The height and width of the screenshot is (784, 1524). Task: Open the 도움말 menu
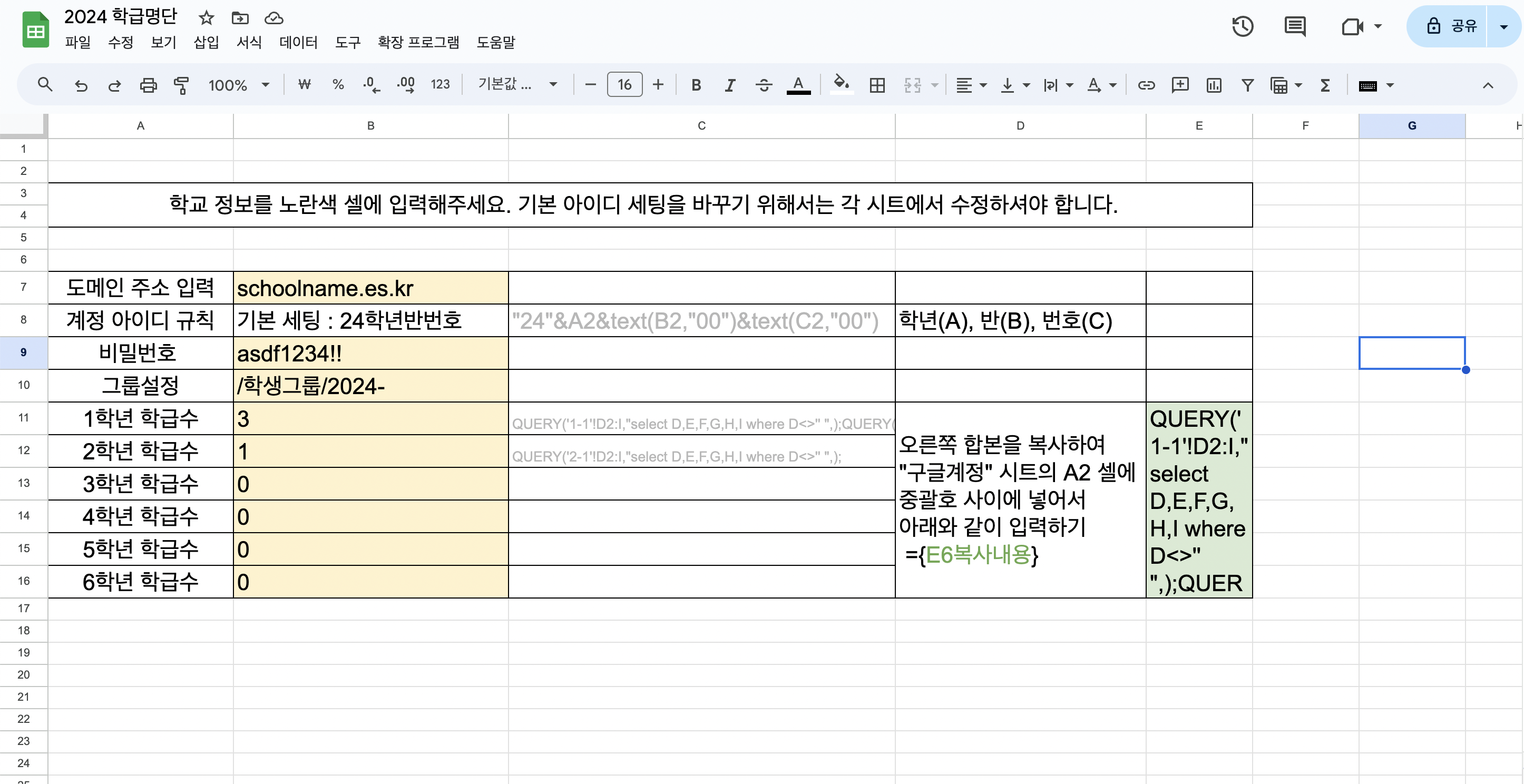(496, 42)
